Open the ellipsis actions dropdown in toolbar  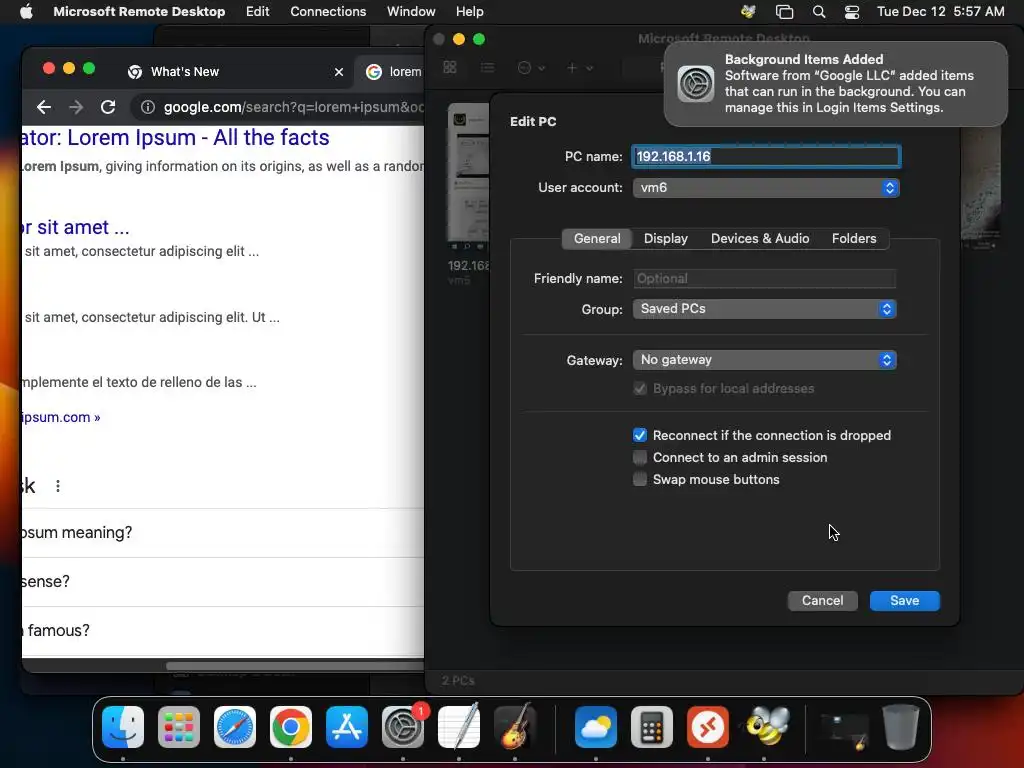[x=531, y=67]
